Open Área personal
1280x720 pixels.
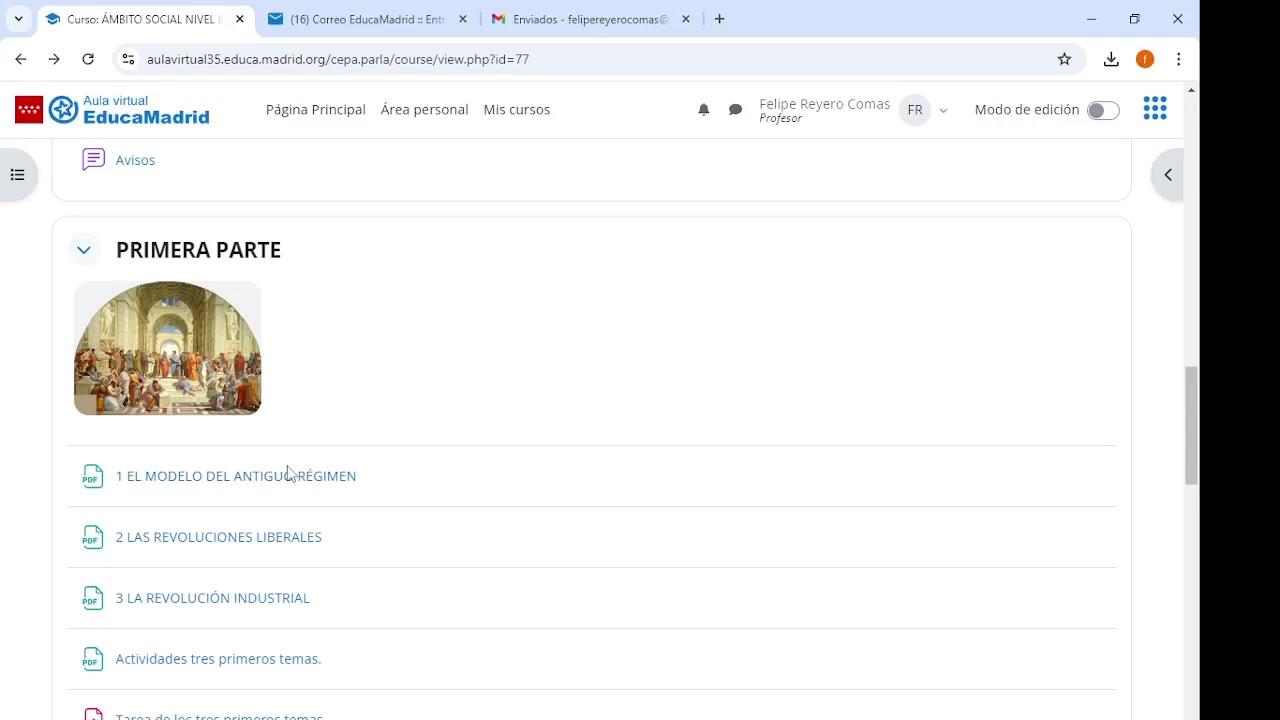(x=424, y=110)
